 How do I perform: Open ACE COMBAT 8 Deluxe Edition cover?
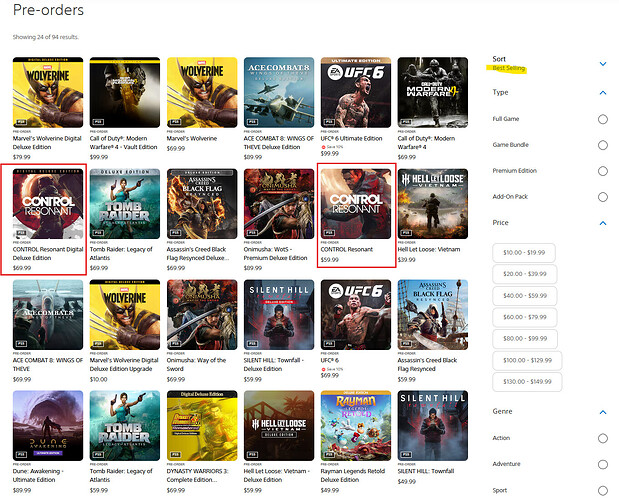(279, 92)
